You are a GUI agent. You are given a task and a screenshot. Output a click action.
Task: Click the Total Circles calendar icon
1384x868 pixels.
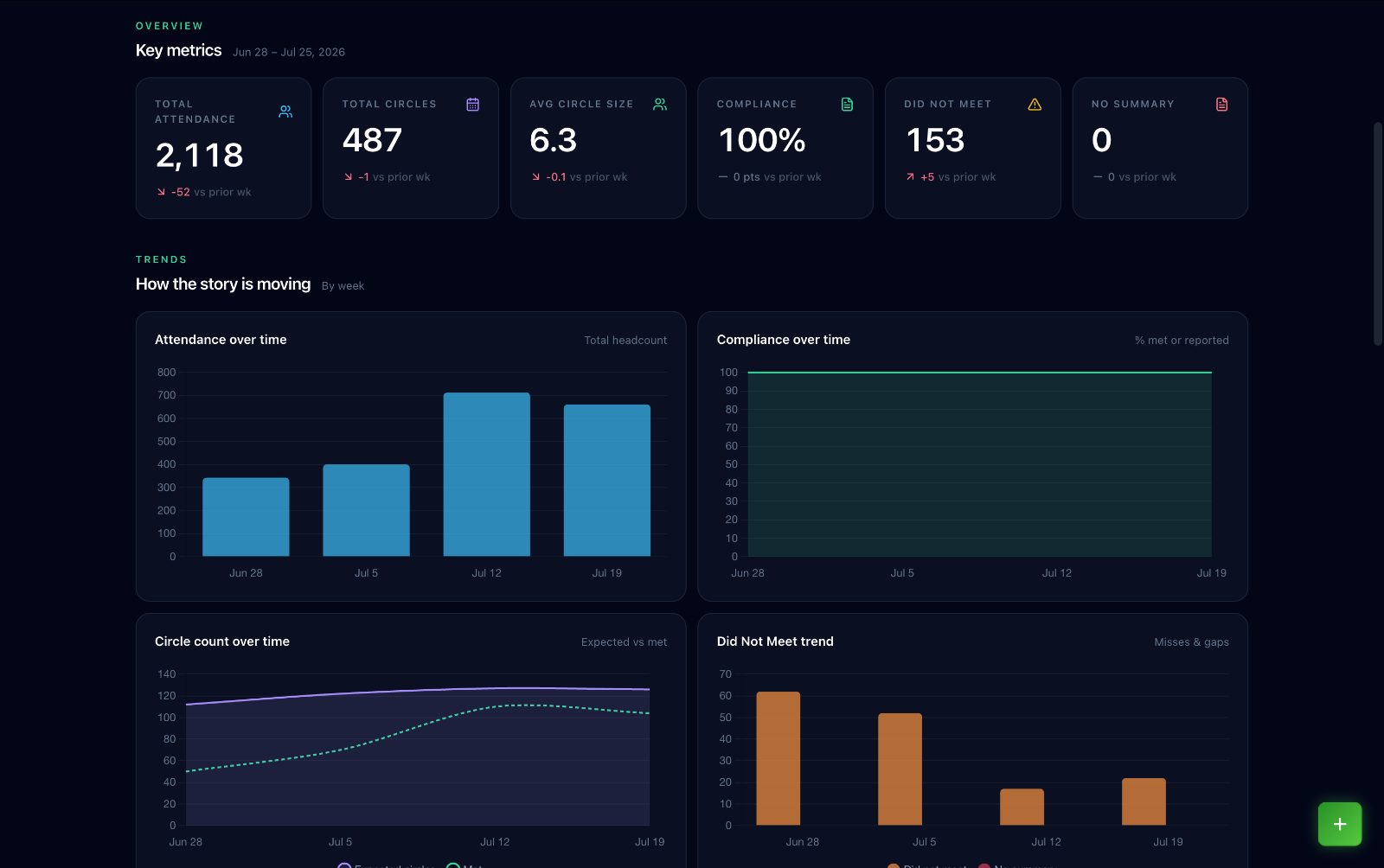pos(472,104)
